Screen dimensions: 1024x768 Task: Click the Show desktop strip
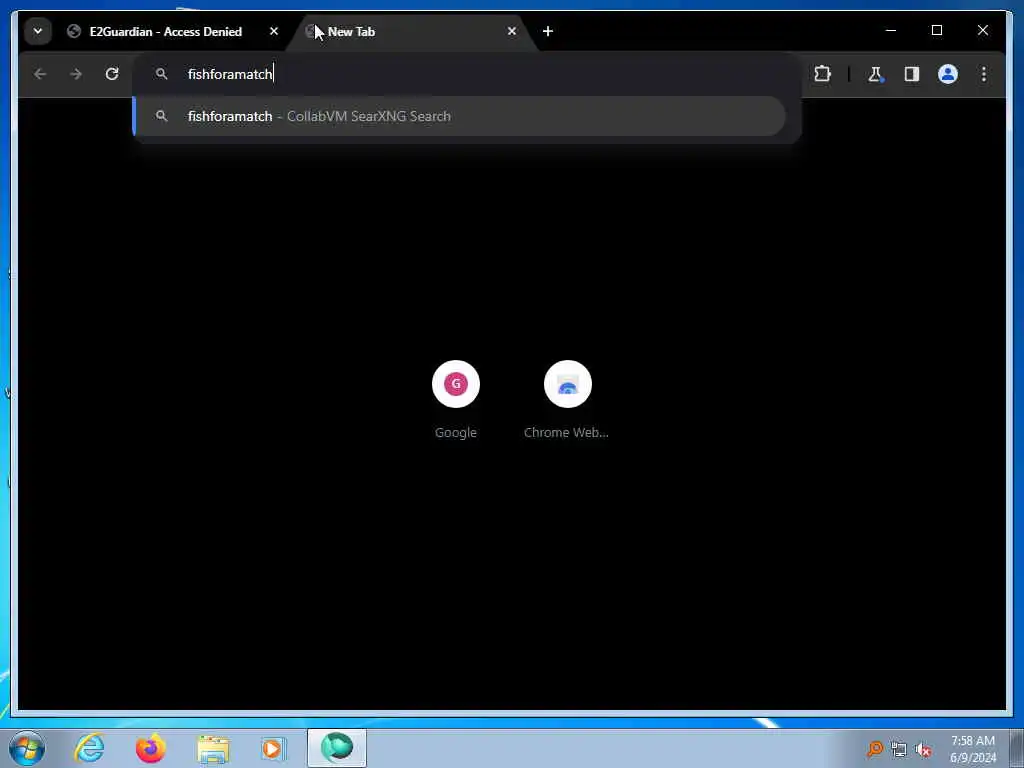[1017, 748]
